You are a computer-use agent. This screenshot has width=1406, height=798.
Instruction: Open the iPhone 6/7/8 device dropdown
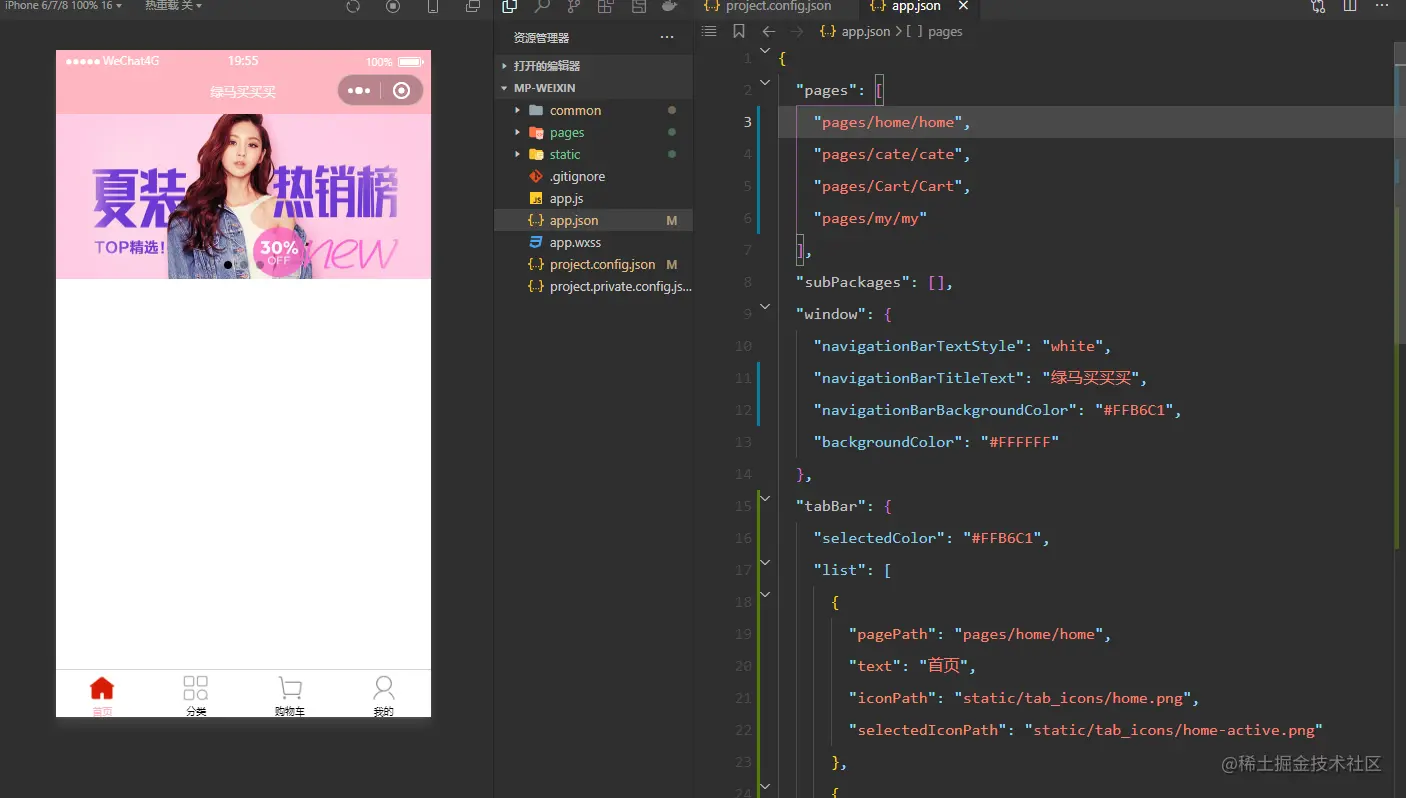[64, 6]
